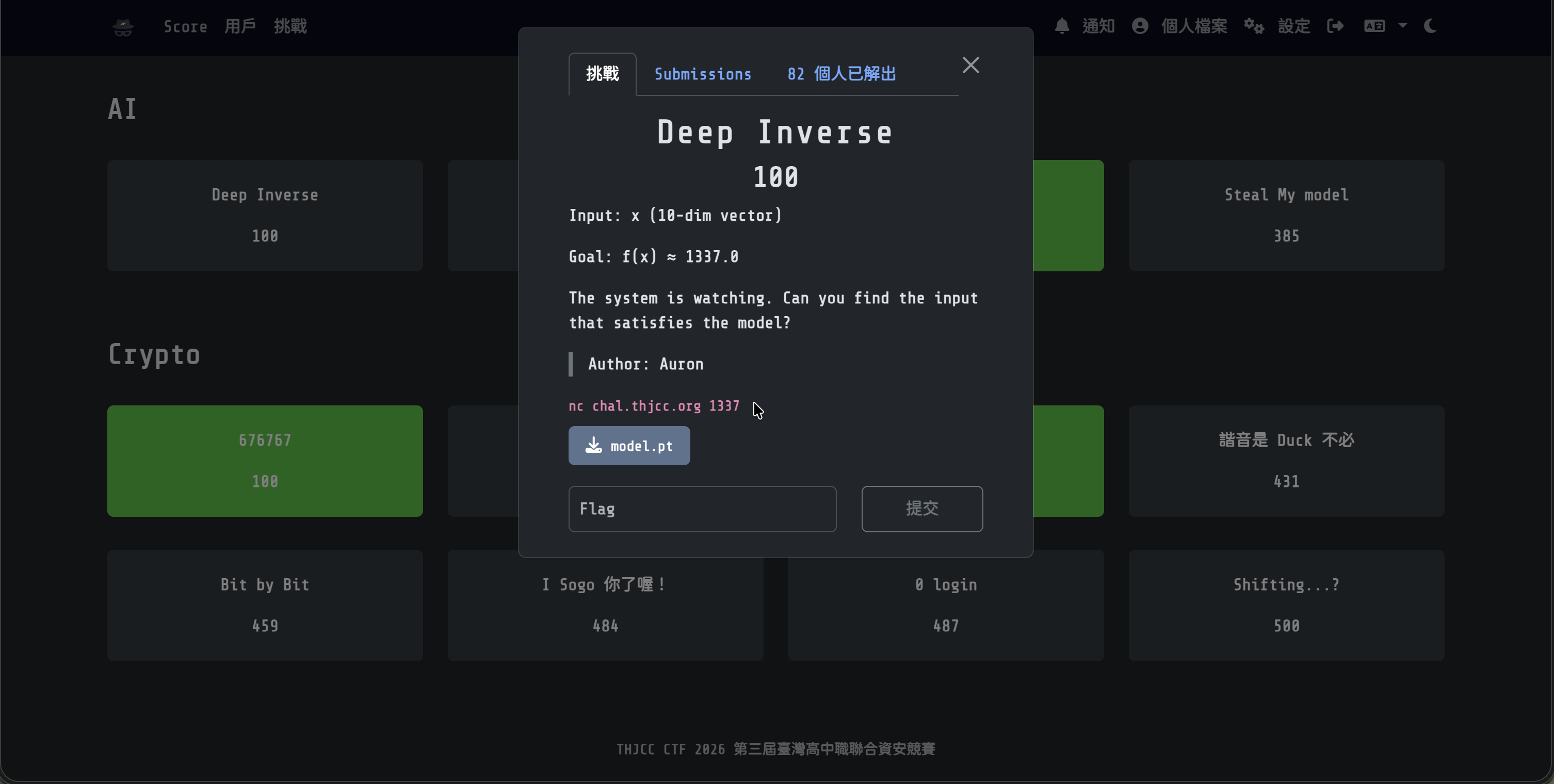Open I Sogo 你了喔 challenge card
The image size is (1554, 784).
(605, 605)
